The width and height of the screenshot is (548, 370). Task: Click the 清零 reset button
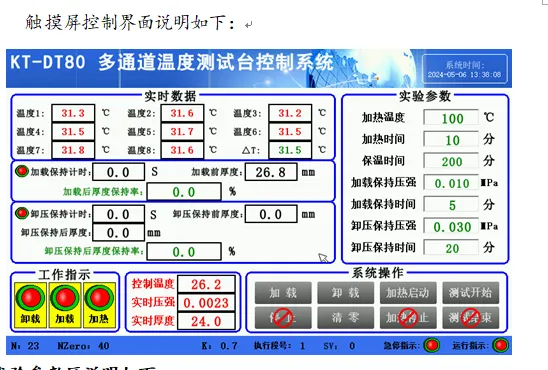click(x=345, y=318)
